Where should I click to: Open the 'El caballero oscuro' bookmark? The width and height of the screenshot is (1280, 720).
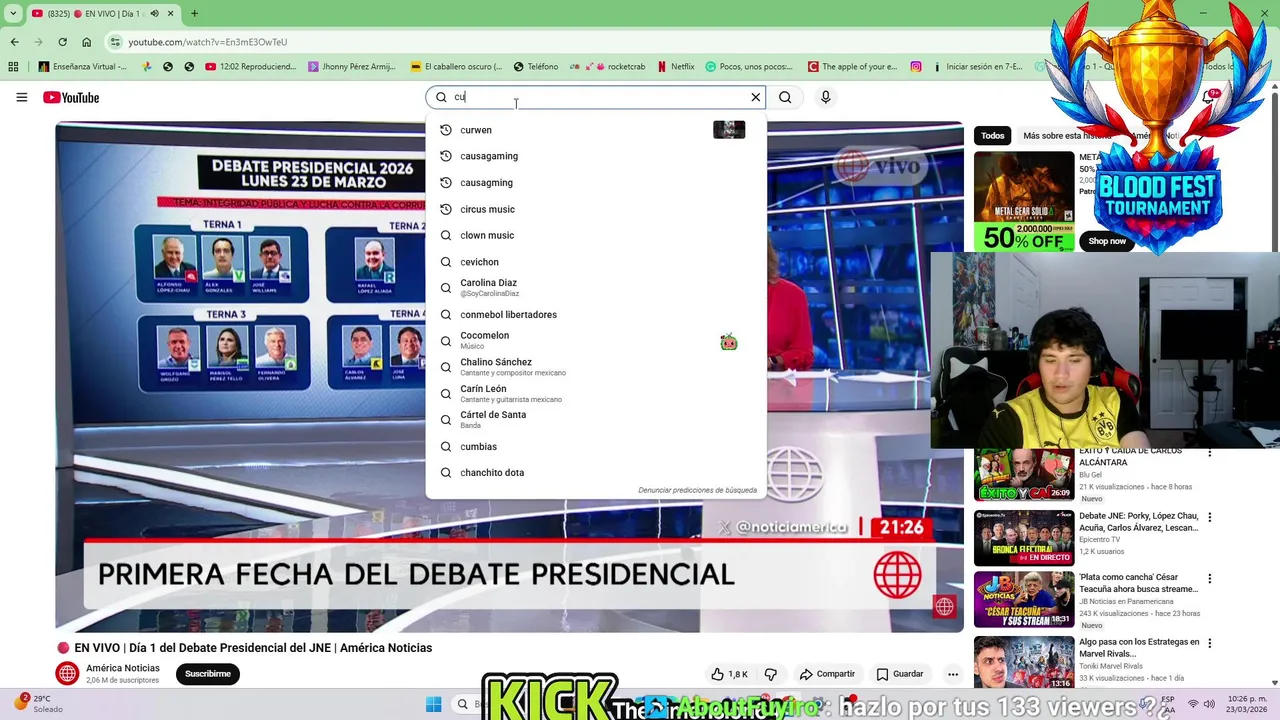pos(456,67)
